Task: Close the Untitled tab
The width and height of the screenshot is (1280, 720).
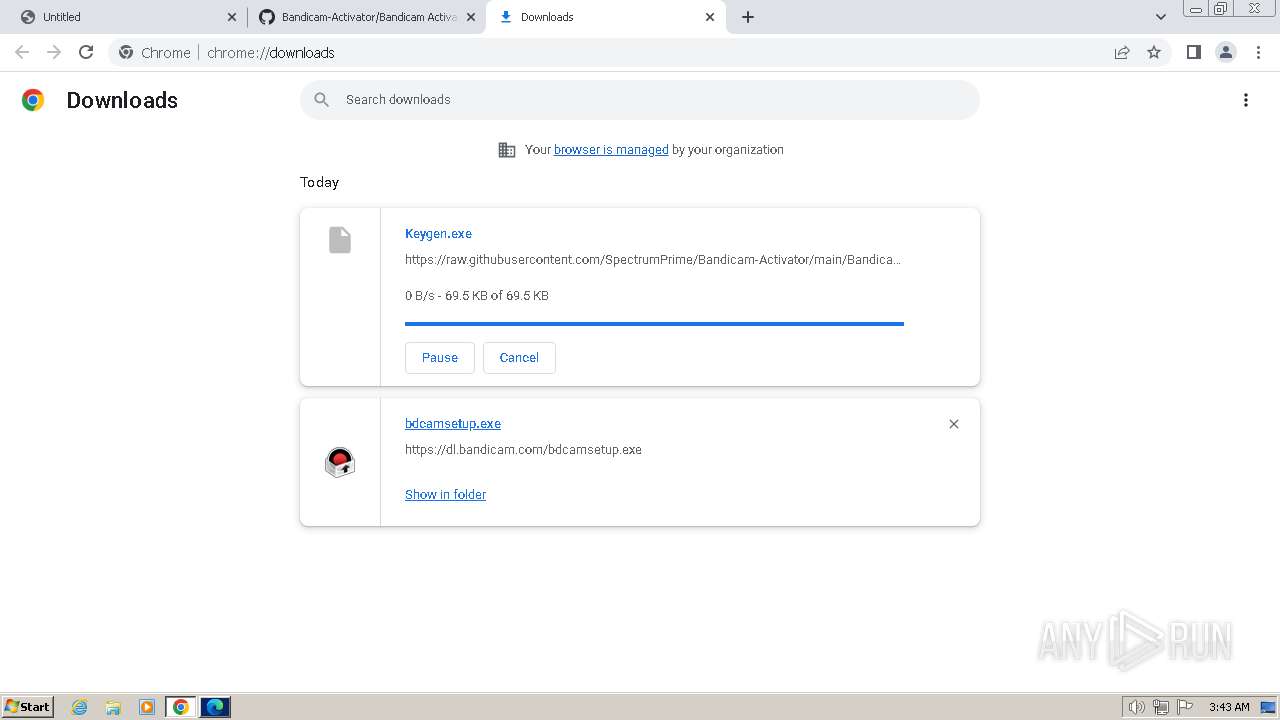Action: coord(232,17)
